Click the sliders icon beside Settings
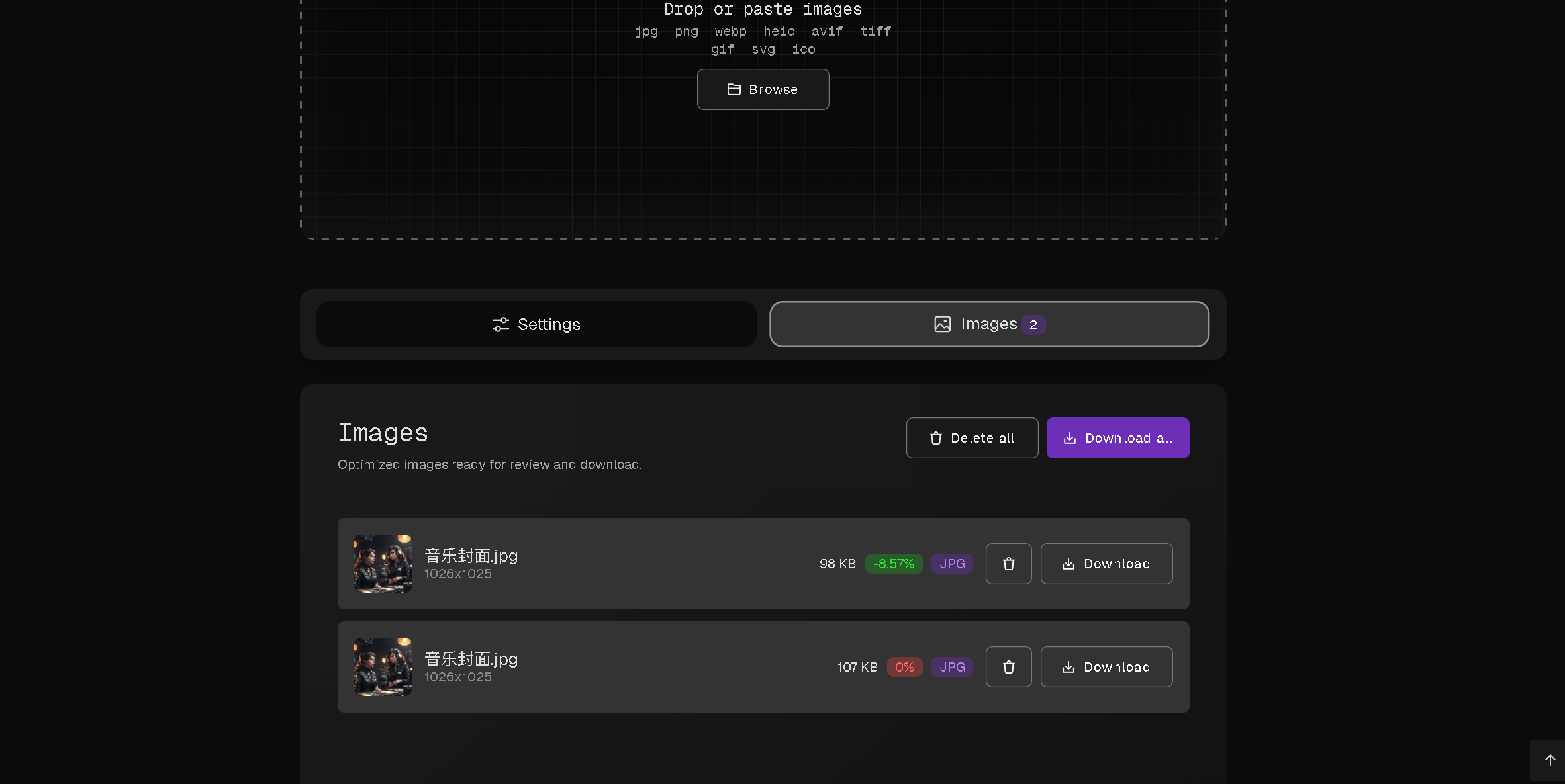The height and width of the screenshot is (784, 1565). tap(500, 324)
